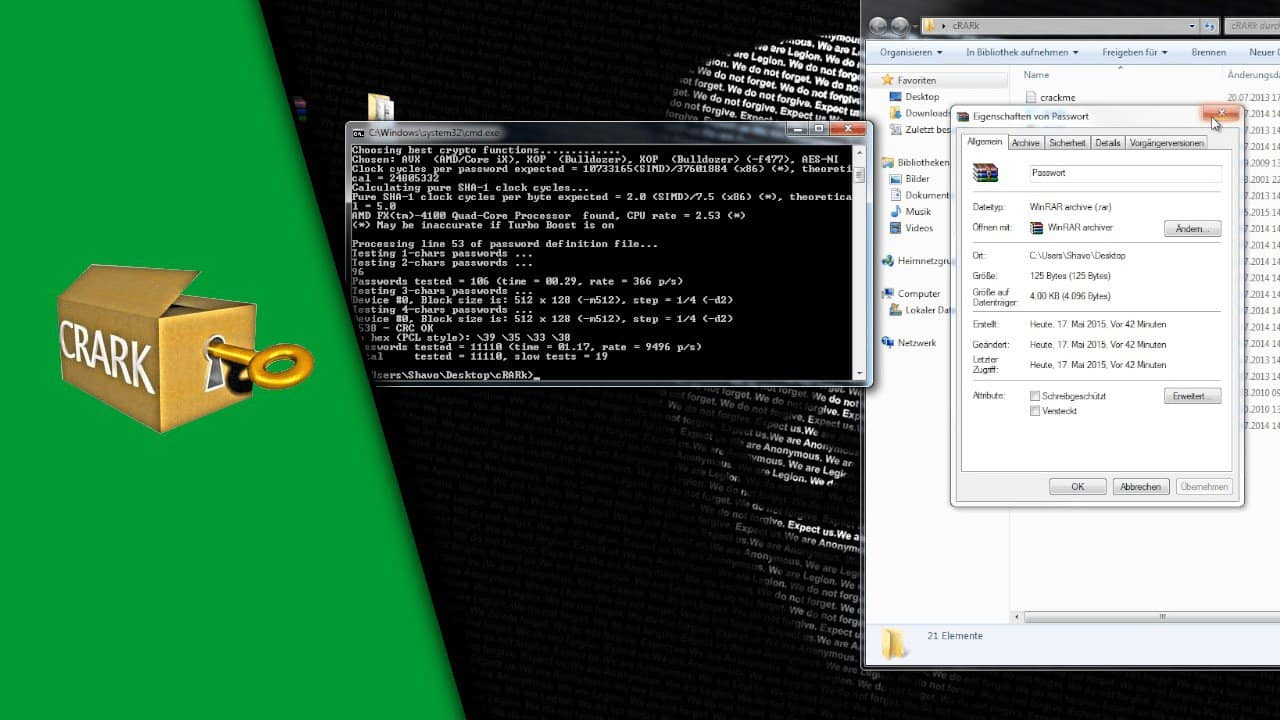Image resolution: width=1280 pixels, height=720 pixels.
Task: Open the Details tab
Action: (x=1108, y=143)
